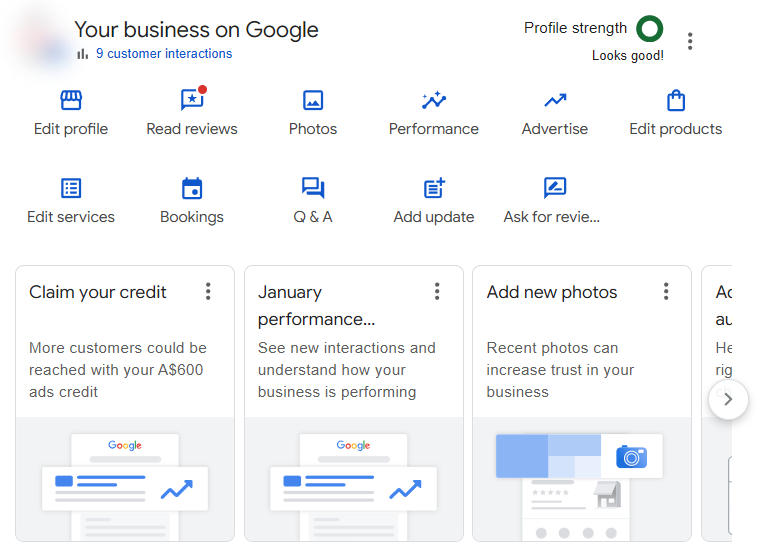Open Edit products shopping bag icon
This screenshot has height=553, width=766.
point(676,101)
